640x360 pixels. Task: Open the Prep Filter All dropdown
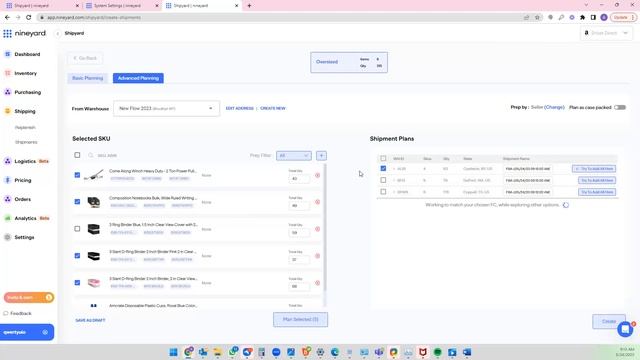point(294,156)
